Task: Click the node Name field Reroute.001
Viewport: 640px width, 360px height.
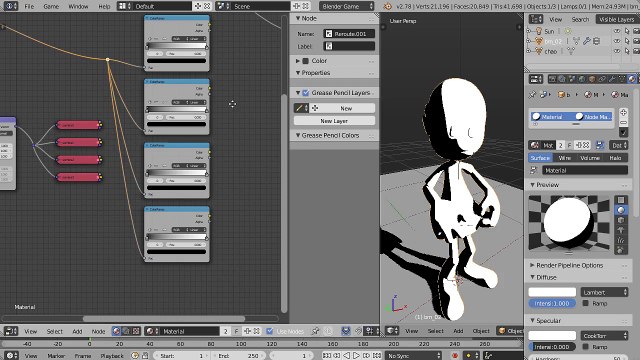Action: 349,34
